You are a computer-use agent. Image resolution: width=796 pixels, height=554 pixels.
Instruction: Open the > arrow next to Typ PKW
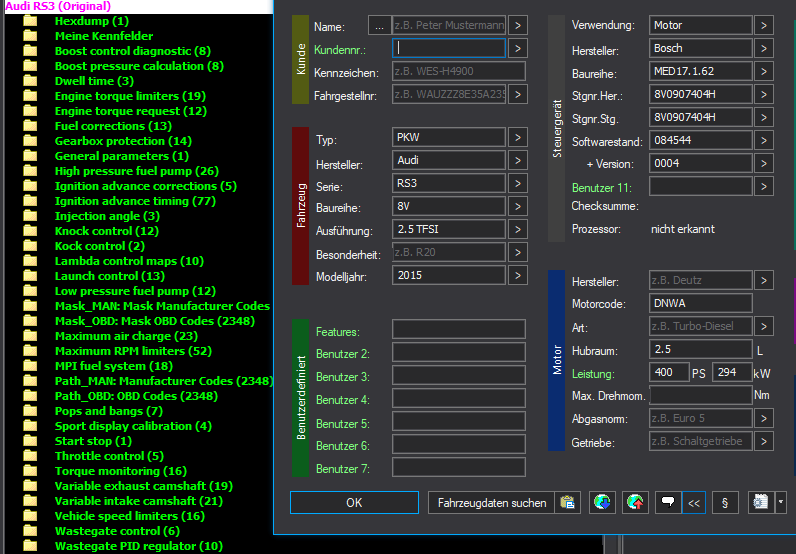[518, 137]
